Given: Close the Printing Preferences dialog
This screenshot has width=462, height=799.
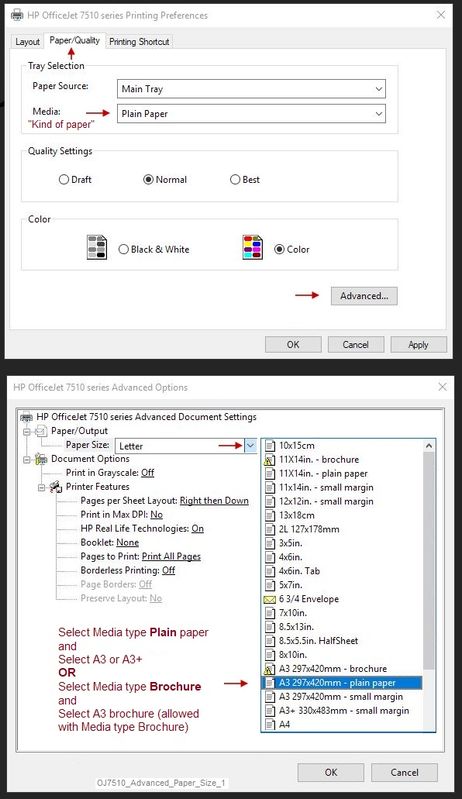Looking at the screenshot, I should (441, 15).
